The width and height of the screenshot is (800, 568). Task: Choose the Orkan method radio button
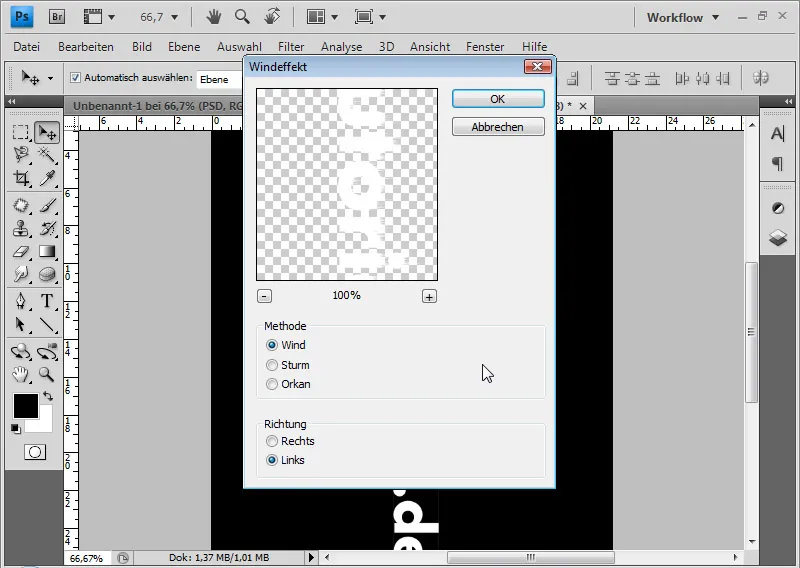pyautogui.click(x=272, y=384)
